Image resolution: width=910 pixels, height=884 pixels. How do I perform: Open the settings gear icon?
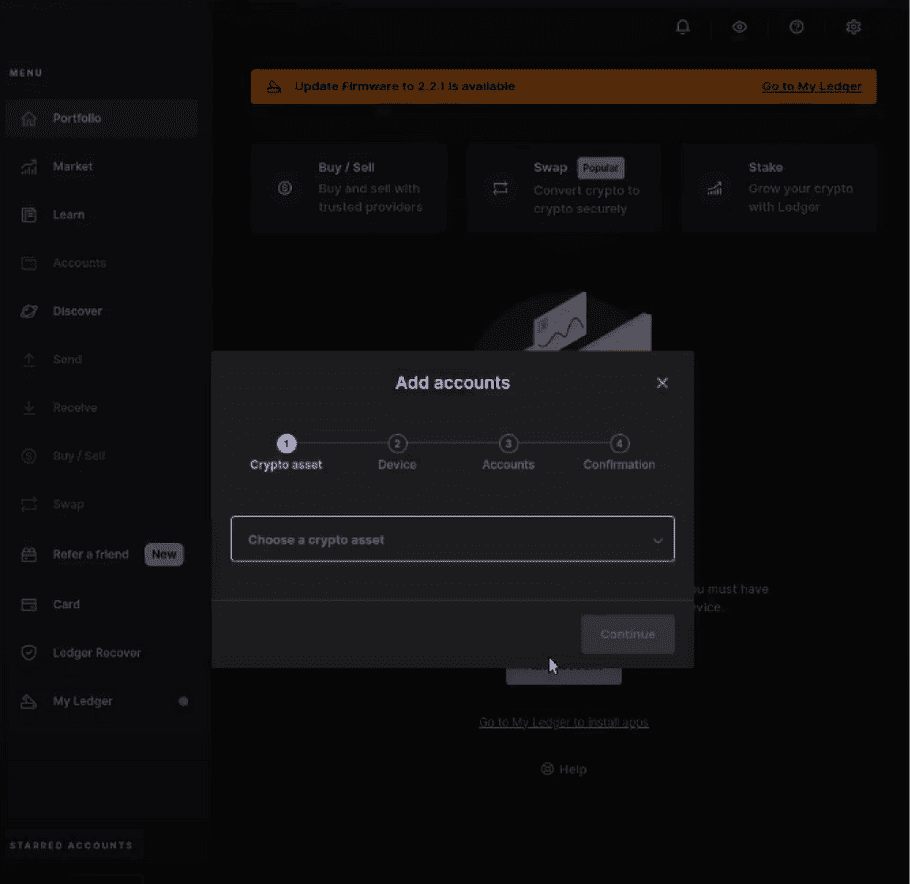[x=853, y=27]
